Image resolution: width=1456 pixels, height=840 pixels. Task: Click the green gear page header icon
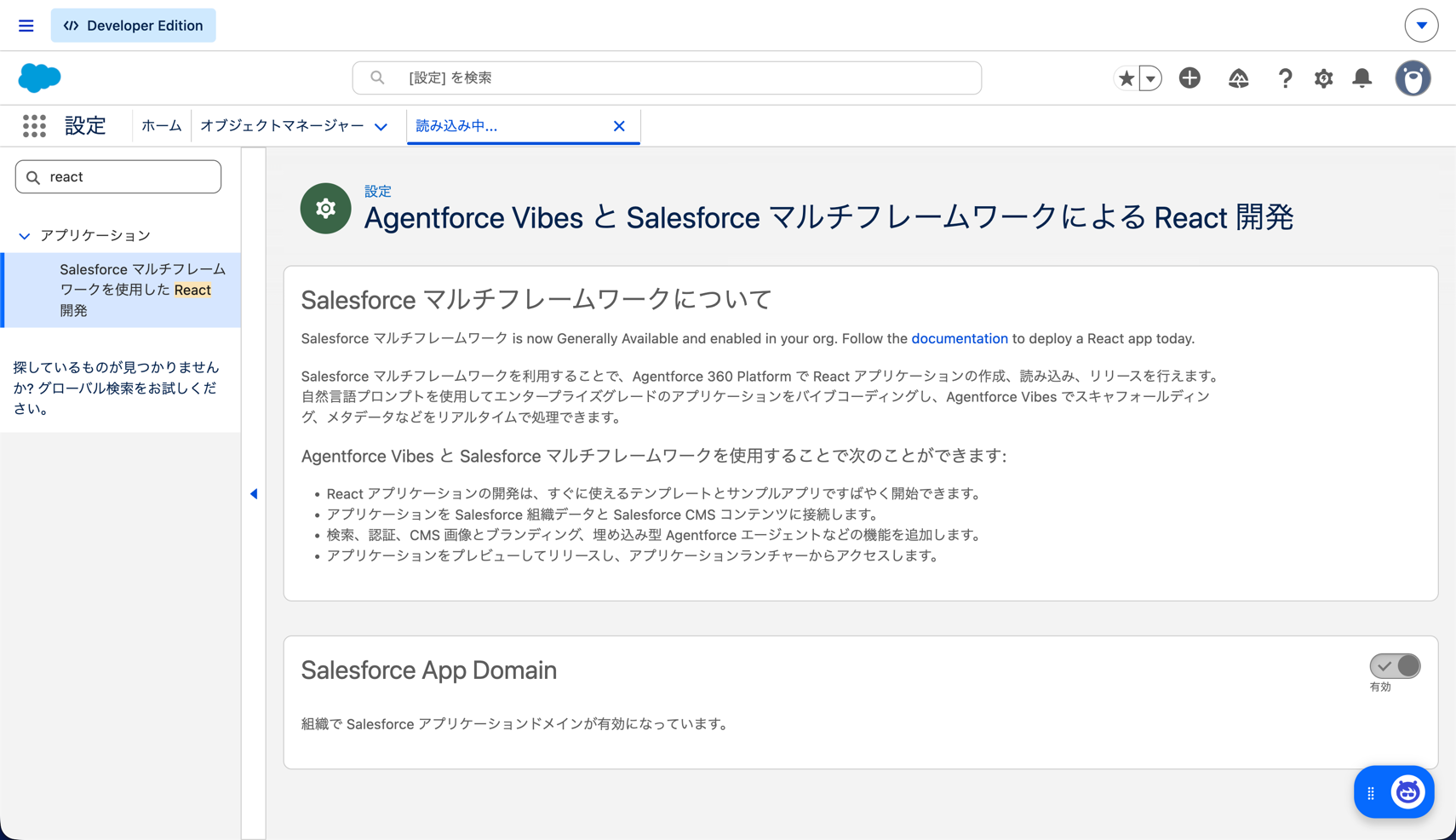325,208
